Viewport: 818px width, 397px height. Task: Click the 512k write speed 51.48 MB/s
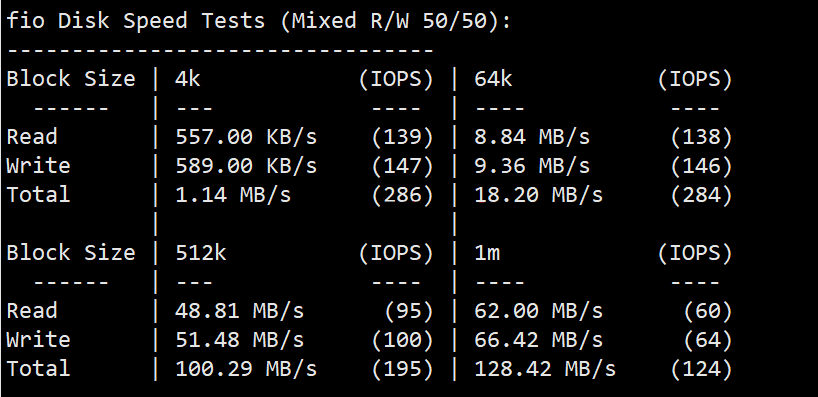[239, 340]
